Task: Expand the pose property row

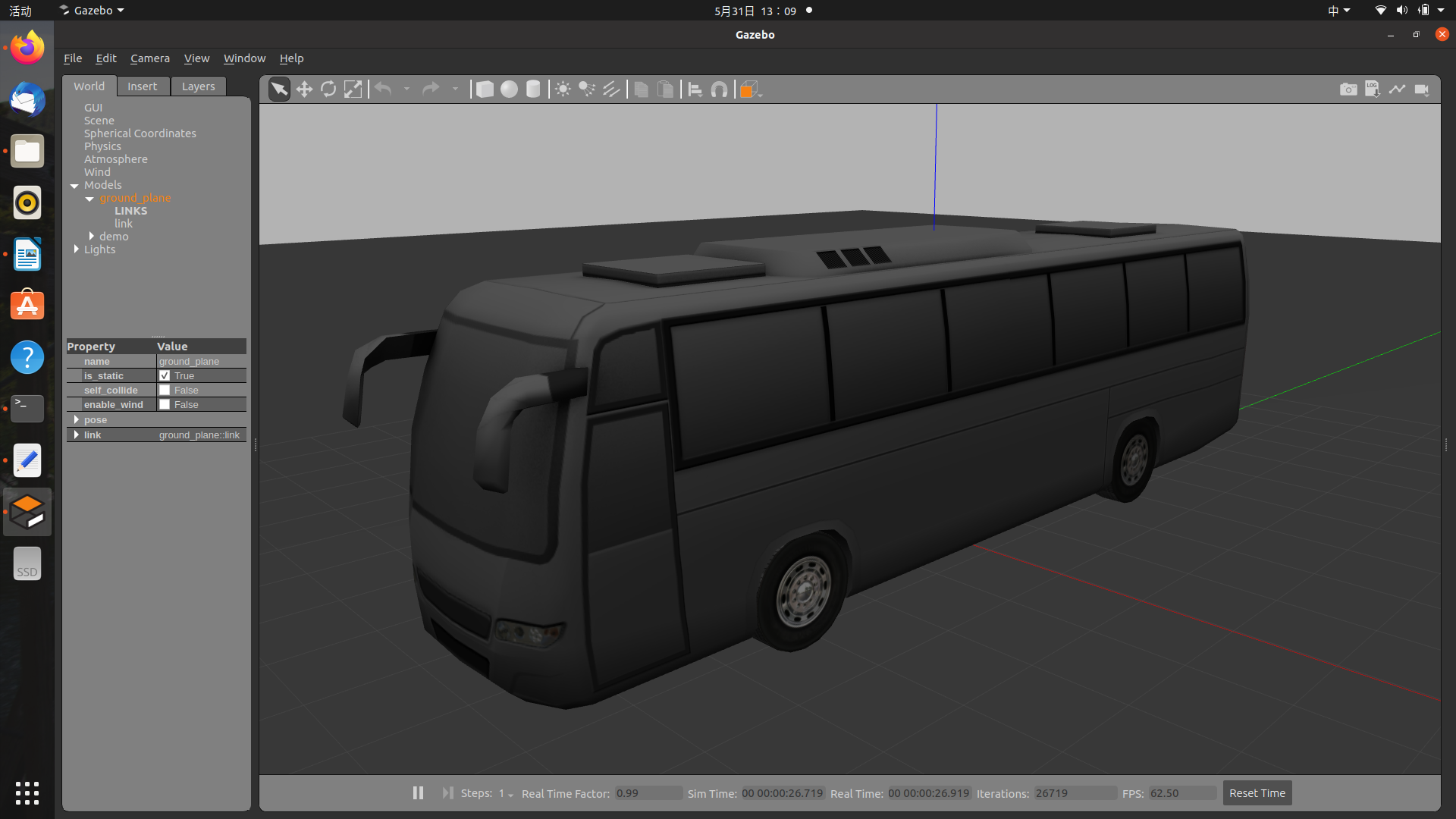Action: tap(77, 419)
